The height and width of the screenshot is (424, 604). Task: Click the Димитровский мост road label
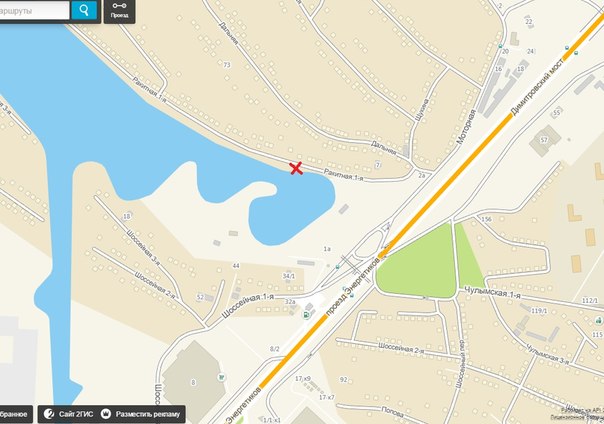coord(537,87)
